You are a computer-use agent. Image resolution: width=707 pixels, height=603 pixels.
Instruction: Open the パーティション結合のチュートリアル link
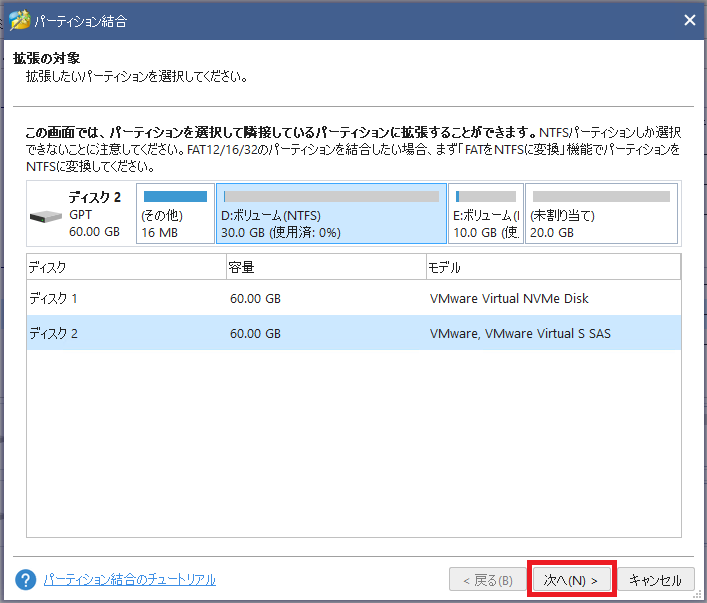coord(130,580)
